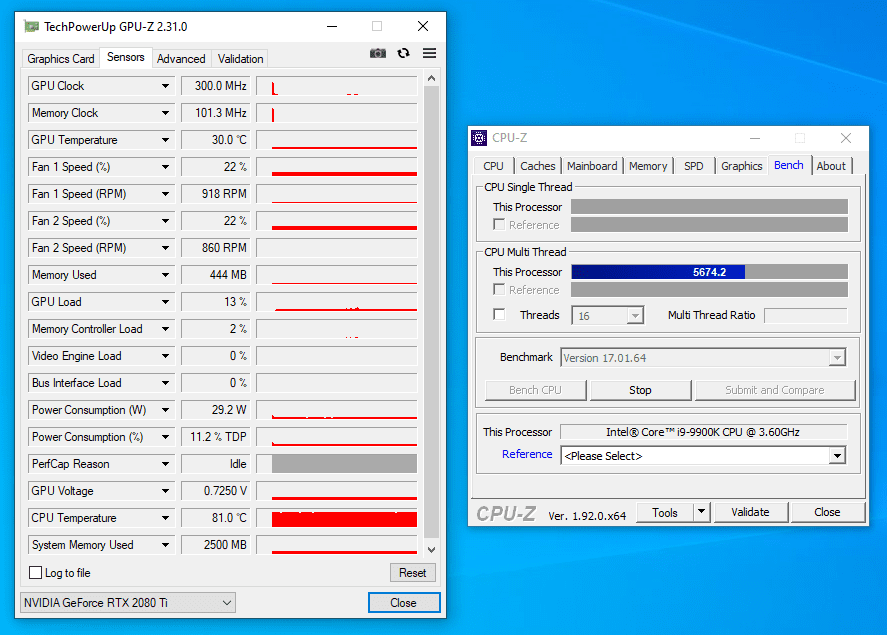Open Memory Used sensor dropdown
The width and height of the screenshot is (887, 635).
tap(165, 275)
